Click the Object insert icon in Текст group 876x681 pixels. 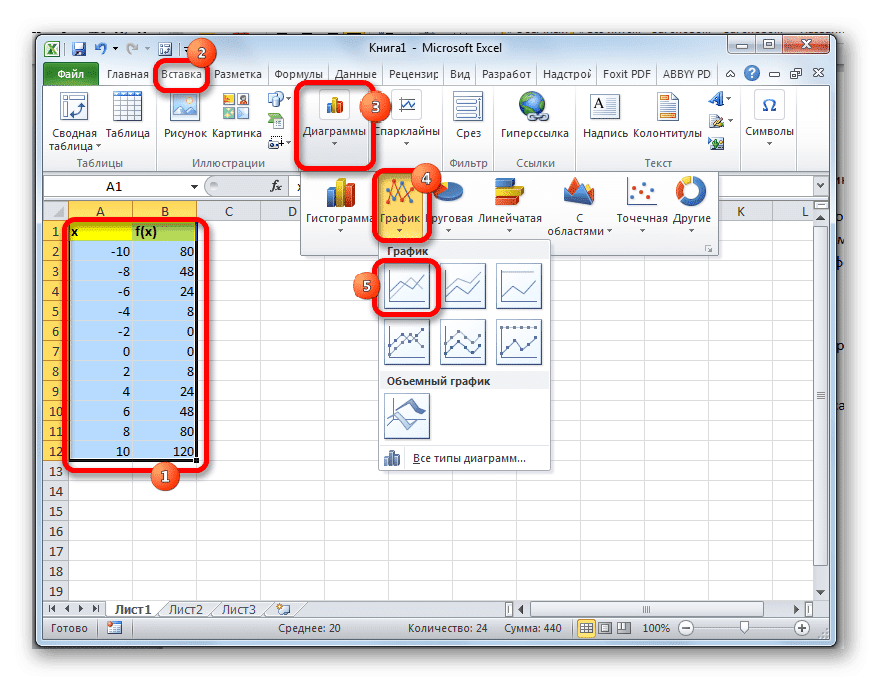716,144
